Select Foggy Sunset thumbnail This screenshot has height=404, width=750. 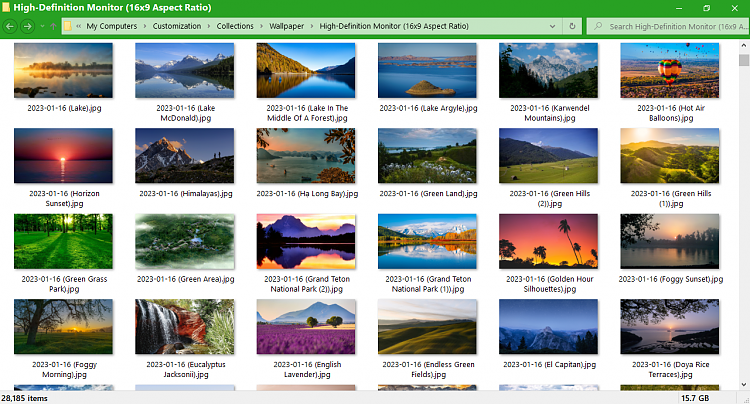670,241
